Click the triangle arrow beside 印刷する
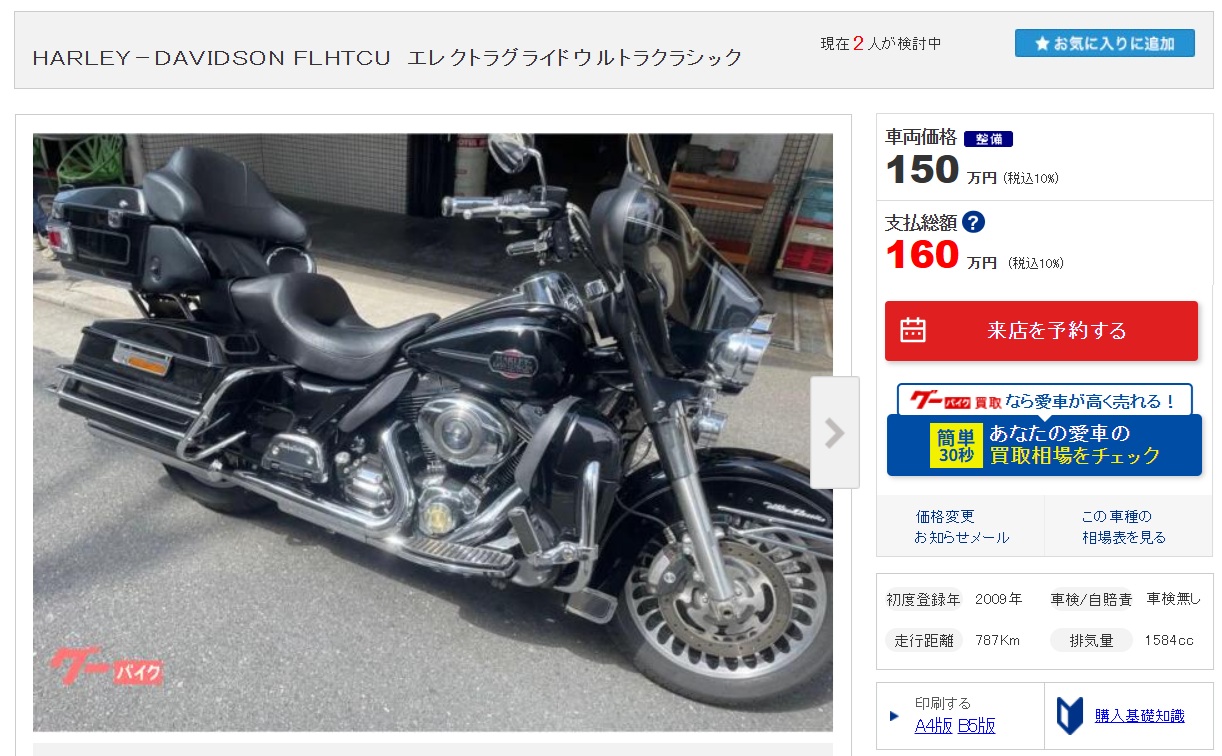This screenshot has width=1222, height=756. (894, 715)
